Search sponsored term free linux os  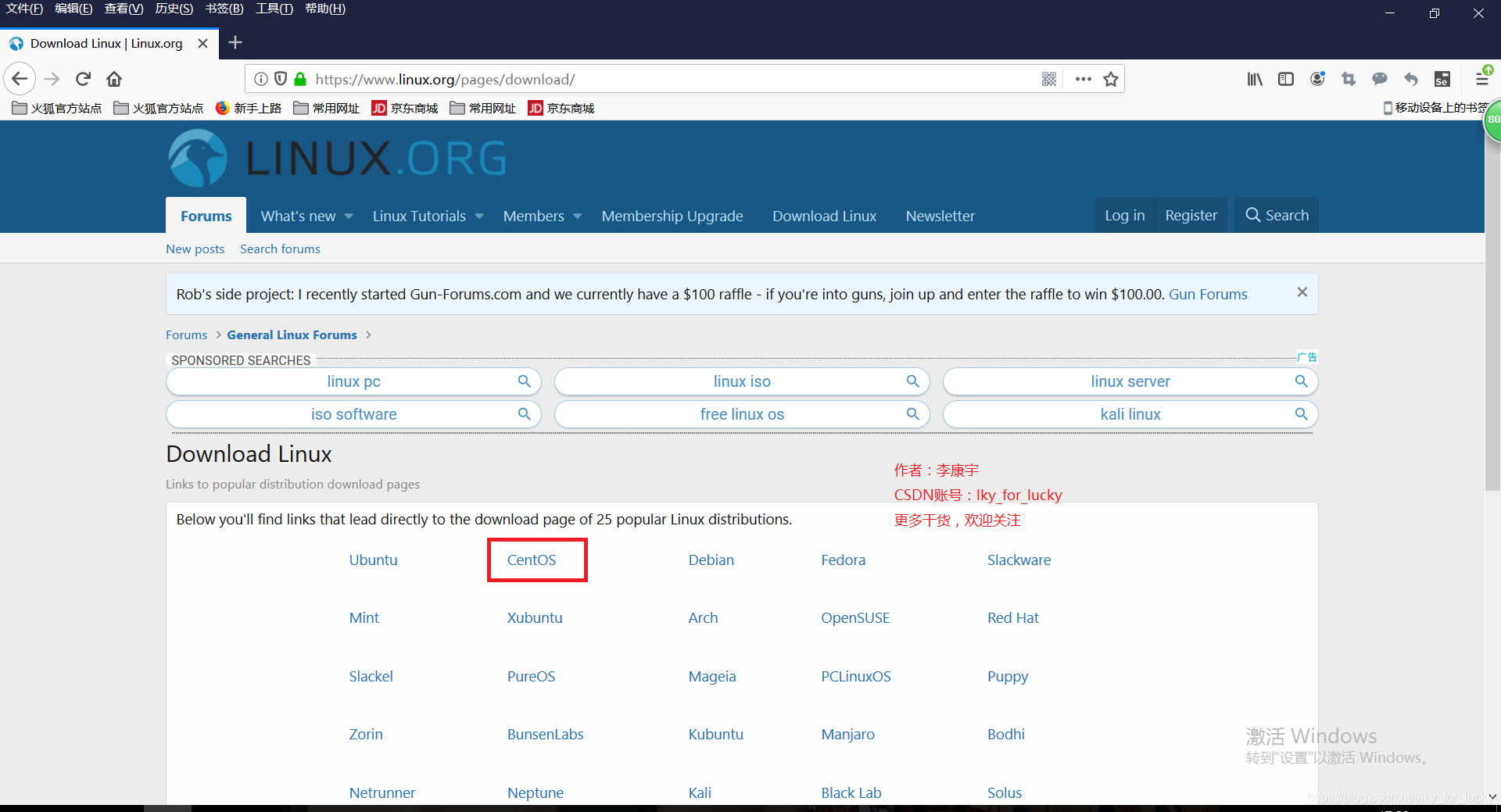click(742, 414)
